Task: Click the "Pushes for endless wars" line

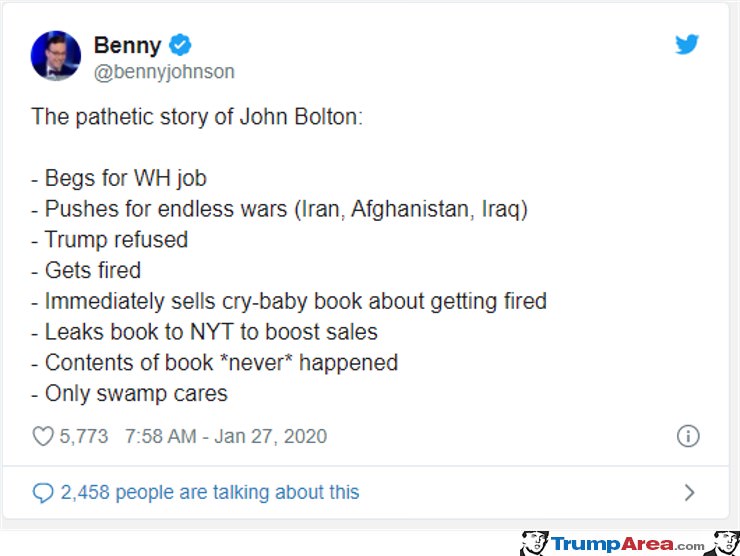Action: tap(279, 209)
